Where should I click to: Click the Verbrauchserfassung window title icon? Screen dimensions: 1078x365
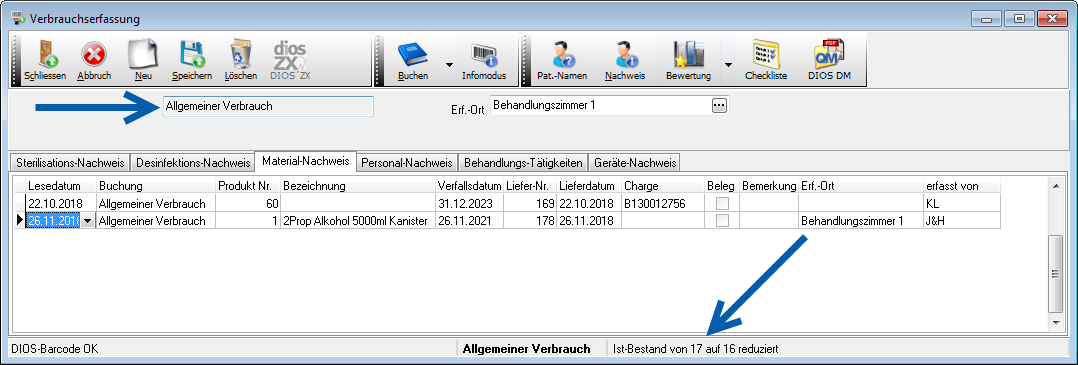[19, 19]
